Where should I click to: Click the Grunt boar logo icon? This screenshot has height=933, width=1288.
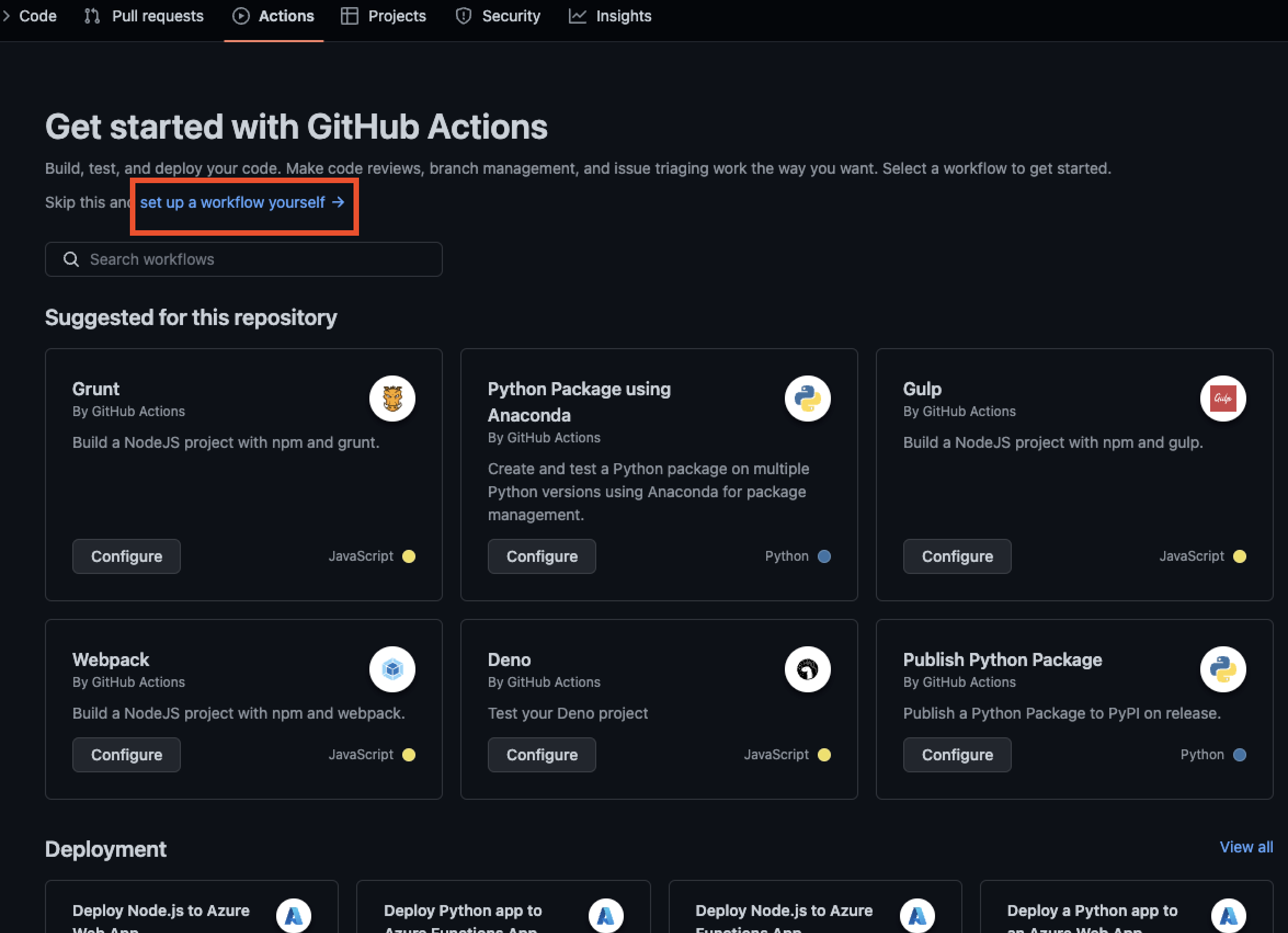pyautogui.click(x=392, y=399)
